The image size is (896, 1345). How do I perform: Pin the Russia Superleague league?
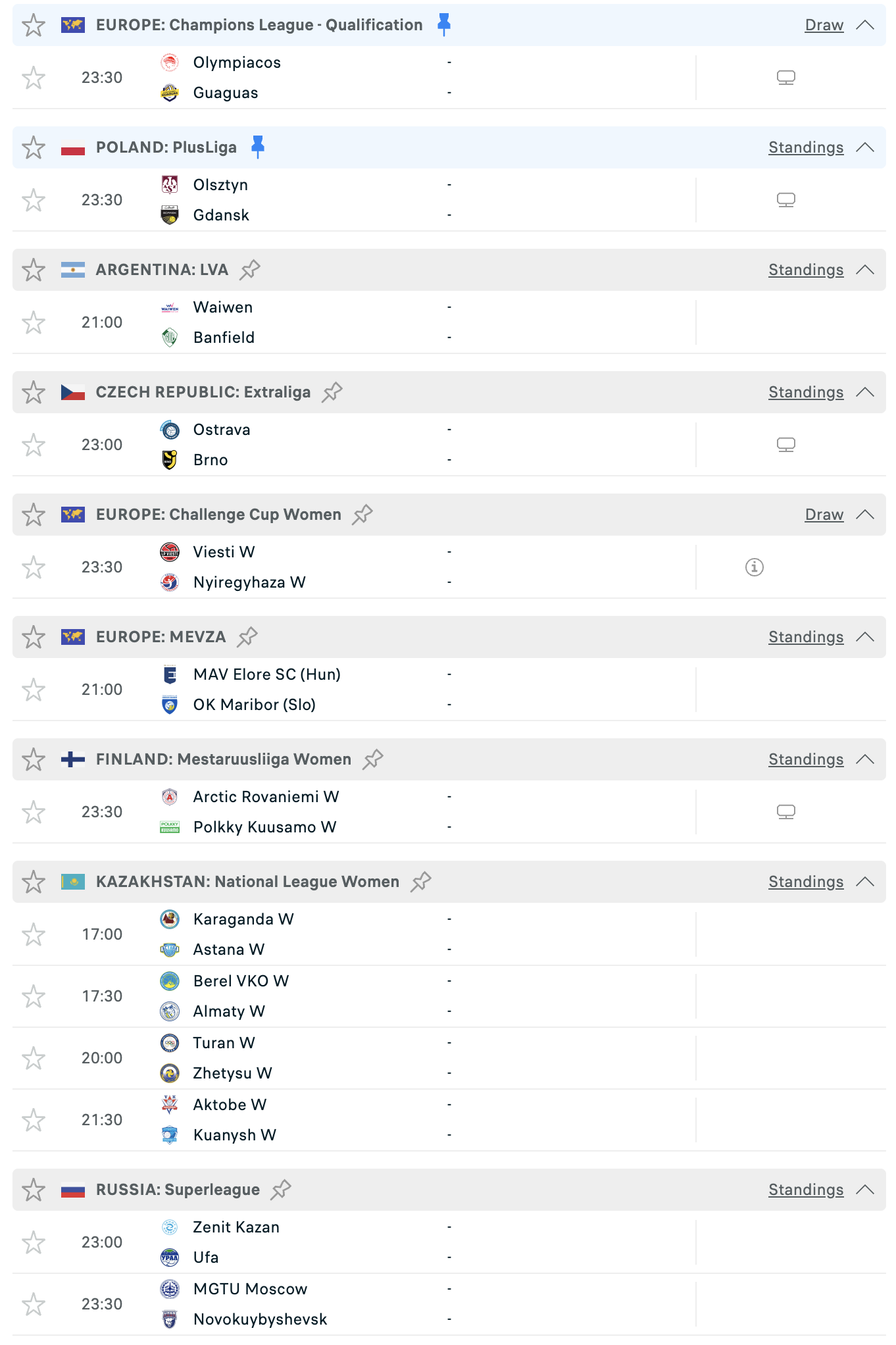click(281, 1190)
